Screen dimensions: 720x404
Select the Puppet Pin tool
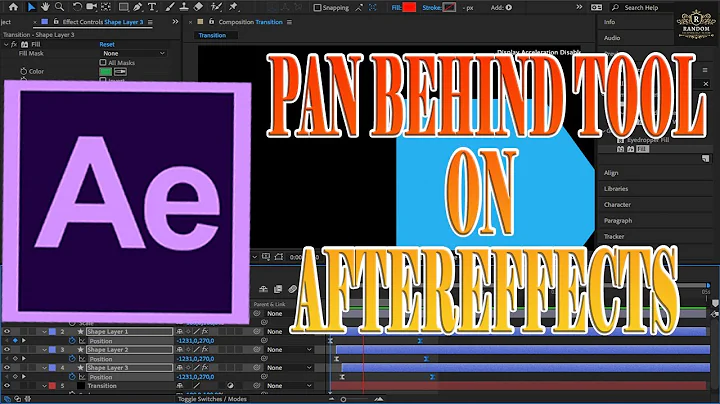click(x=233, y=7)
